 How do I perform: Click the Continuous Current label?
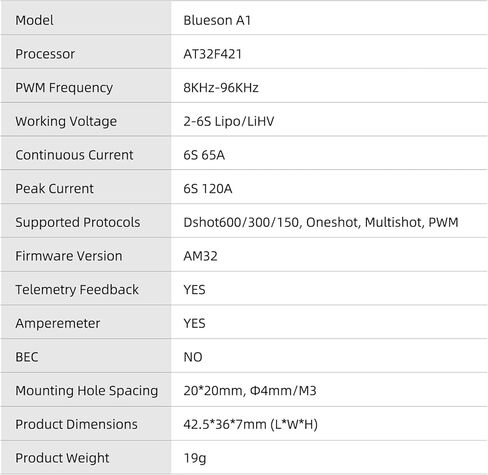click(74, 155)
